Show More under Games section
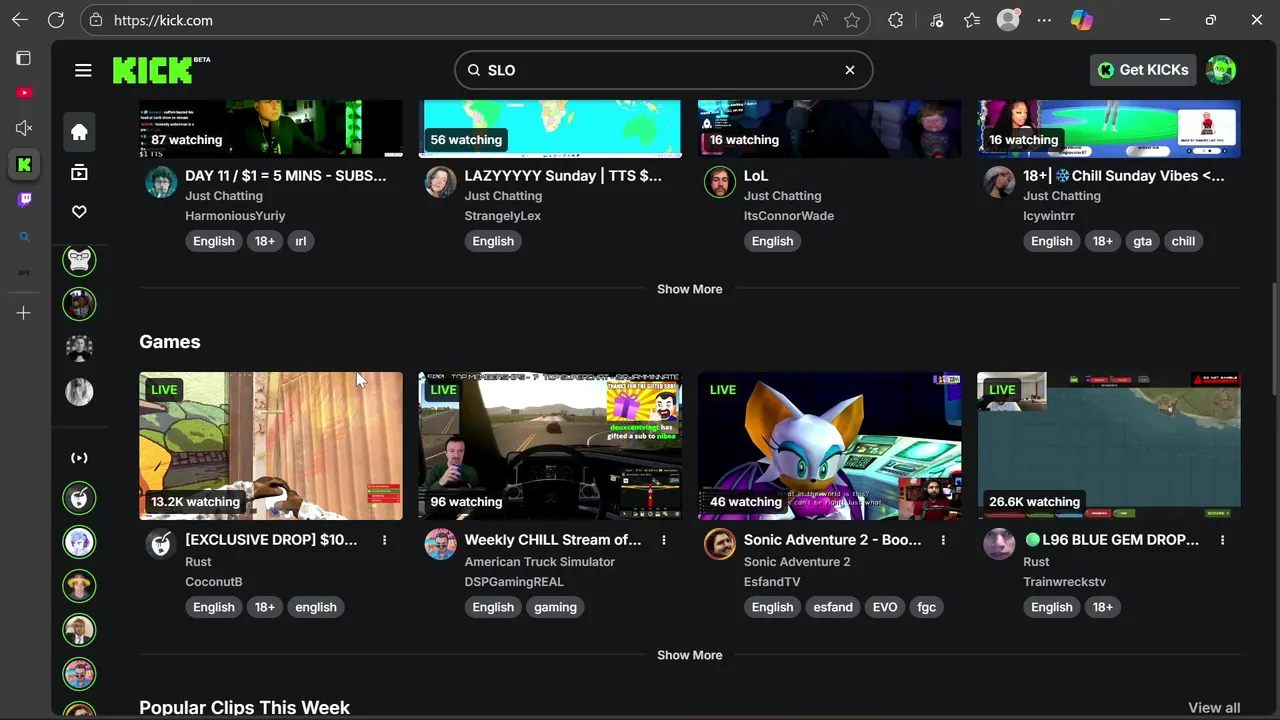Image resolution: width=1280 pixels, height=720 pixels. pyautogui.click(x=689, y=655)
